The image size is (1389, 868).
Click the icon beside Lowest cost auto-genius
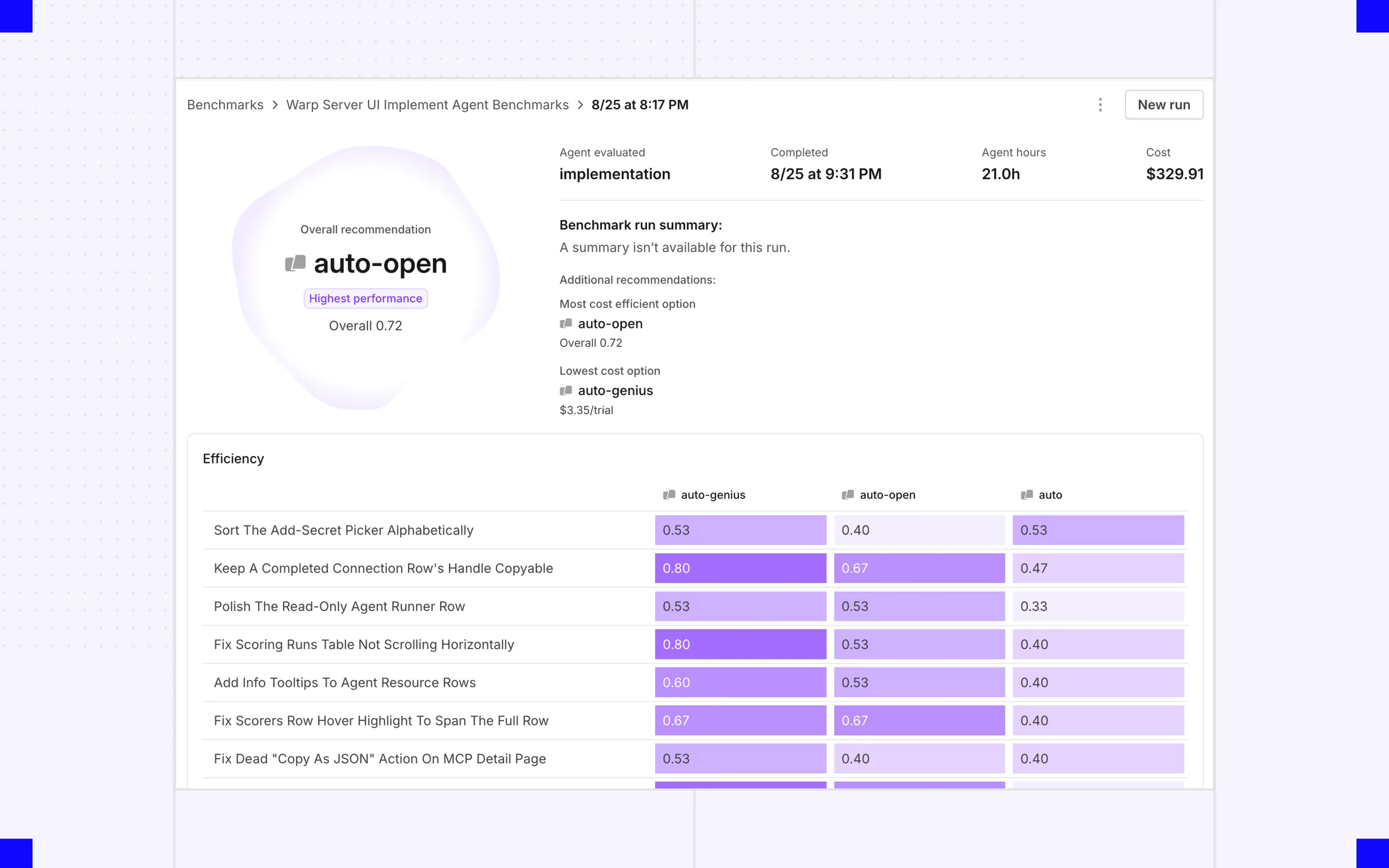click(x=566, y=391)
